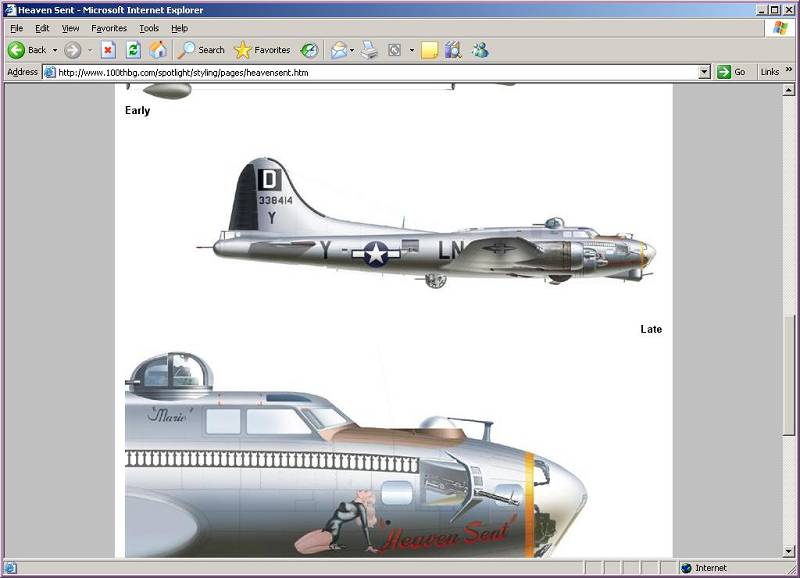Viewport: 800px width, 578px height.
Task: Open the Mail options dropdown arrow
Action: pos(352,50)
